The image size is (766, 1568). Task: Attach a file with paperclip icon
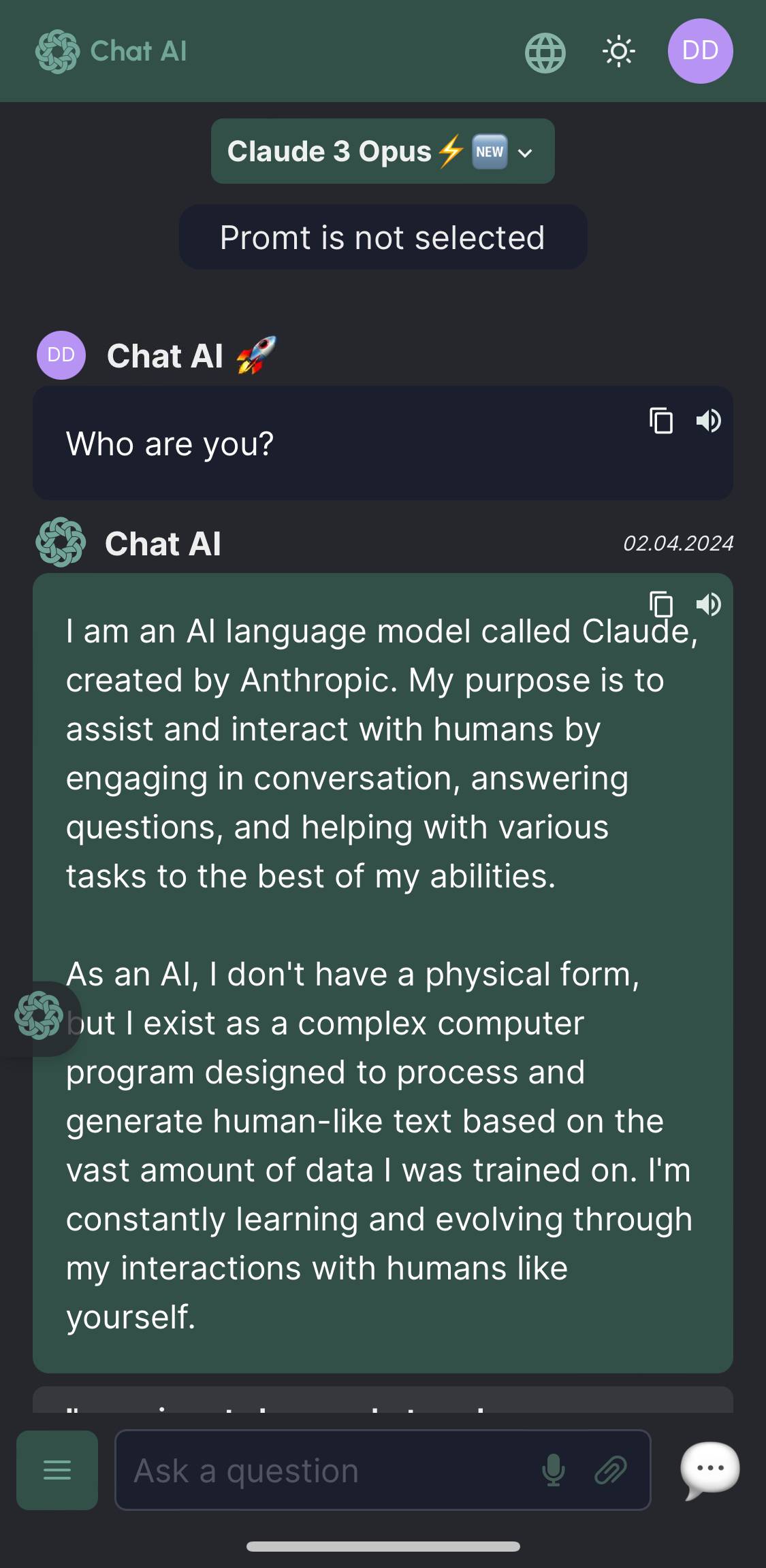click(x=611, y=1471)
